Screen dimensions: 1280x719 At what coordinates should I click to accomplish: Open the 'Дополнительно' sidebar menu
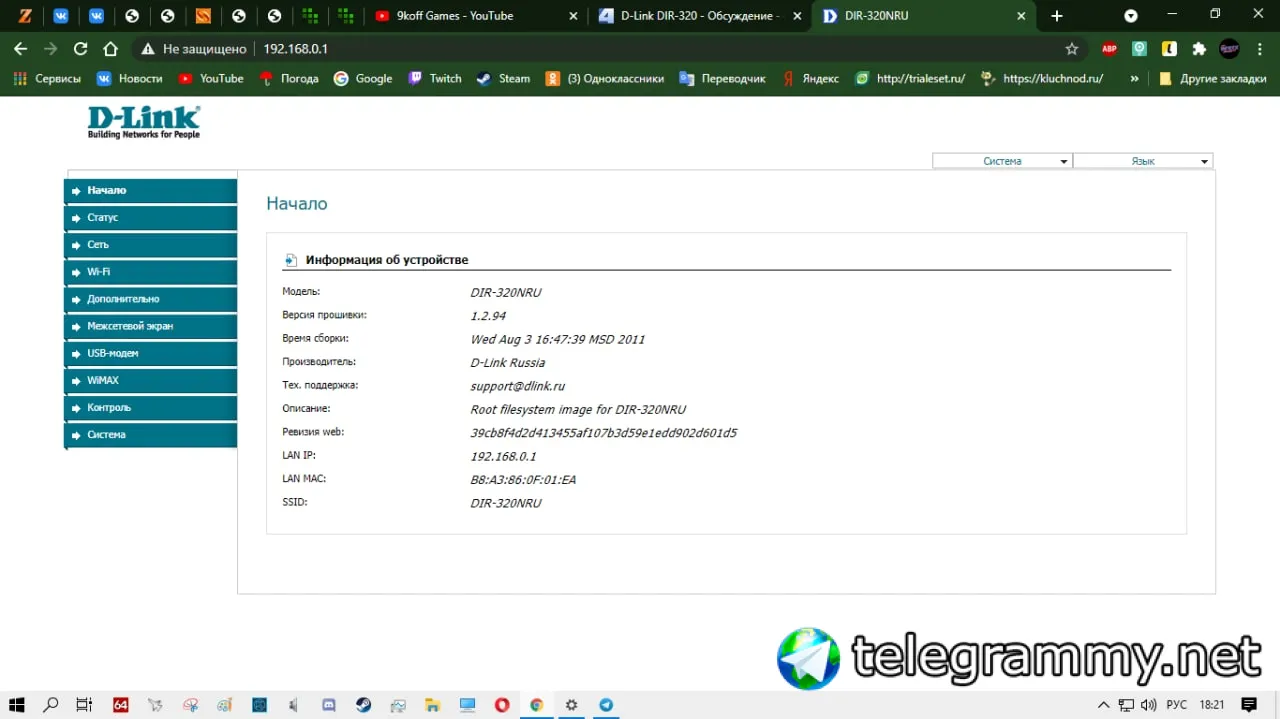pos(151,299)
